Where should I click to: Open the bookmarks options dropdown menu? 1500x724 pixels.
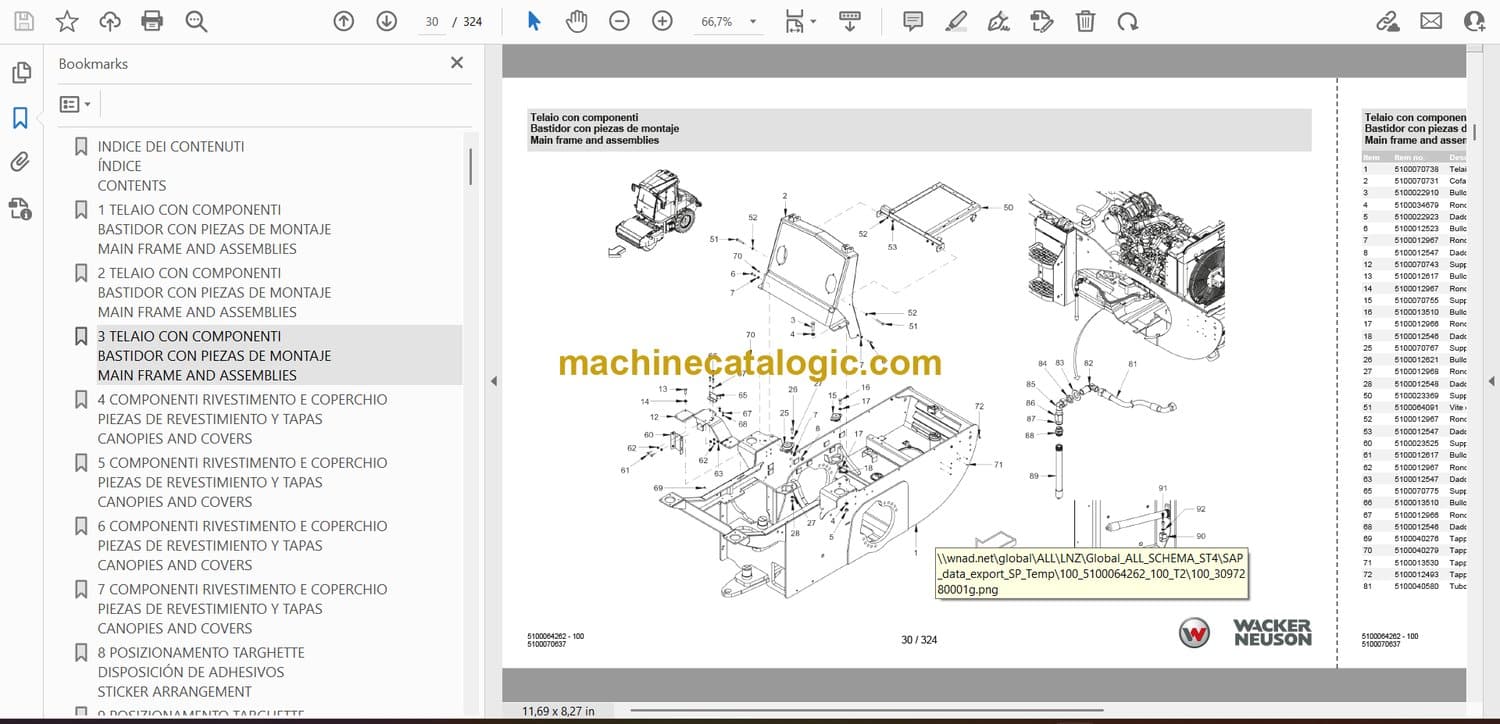75,104
